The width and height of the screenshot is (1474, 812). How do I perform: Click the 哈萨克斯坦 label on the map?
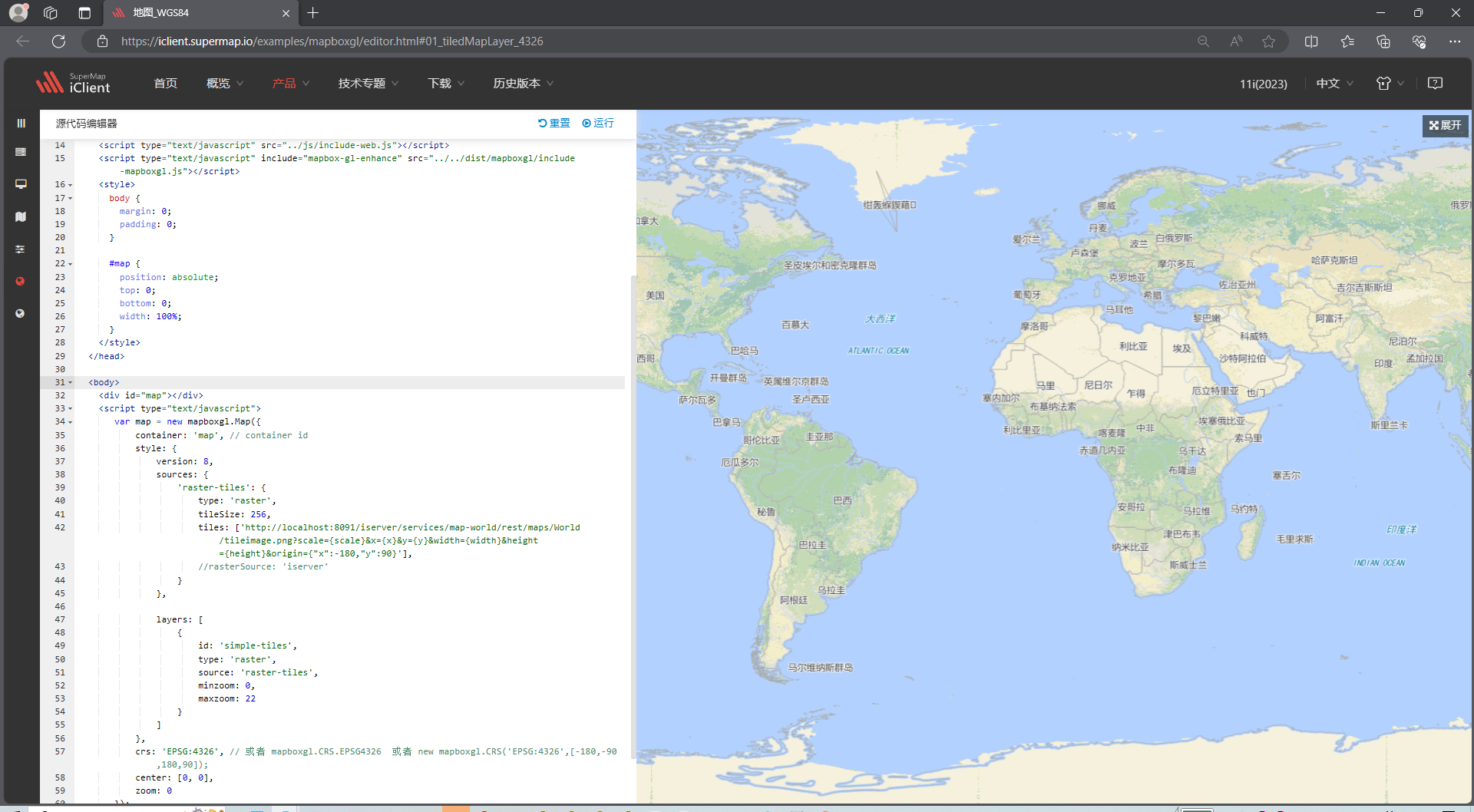click(1334, 260)
